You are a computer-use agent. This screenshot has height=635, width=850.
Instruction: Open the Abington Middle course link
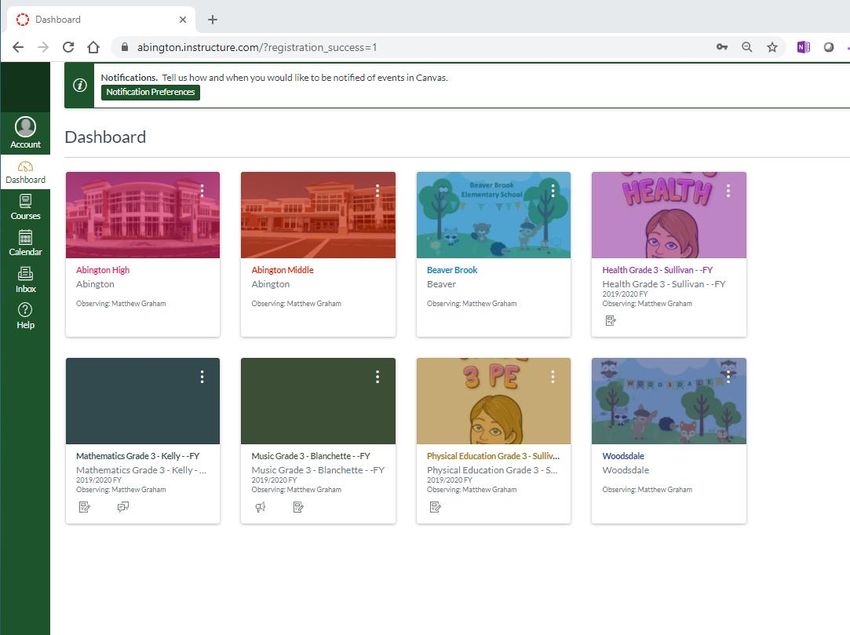coord(282,270)
